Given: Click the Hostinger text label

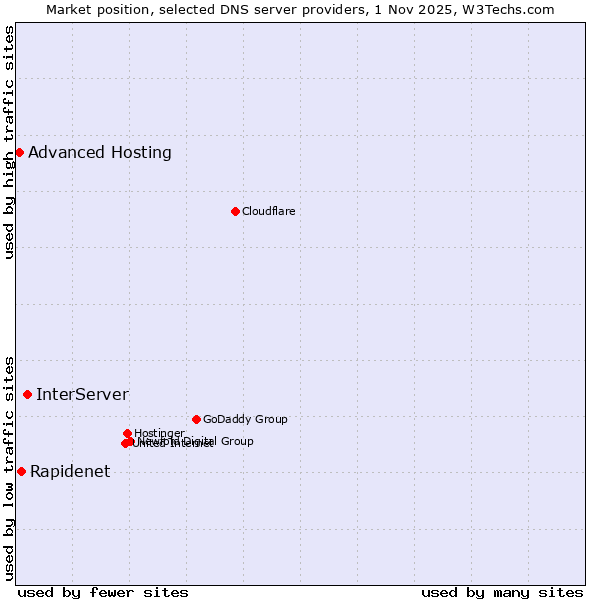Looking at the screenshot, I should (159, 433).
